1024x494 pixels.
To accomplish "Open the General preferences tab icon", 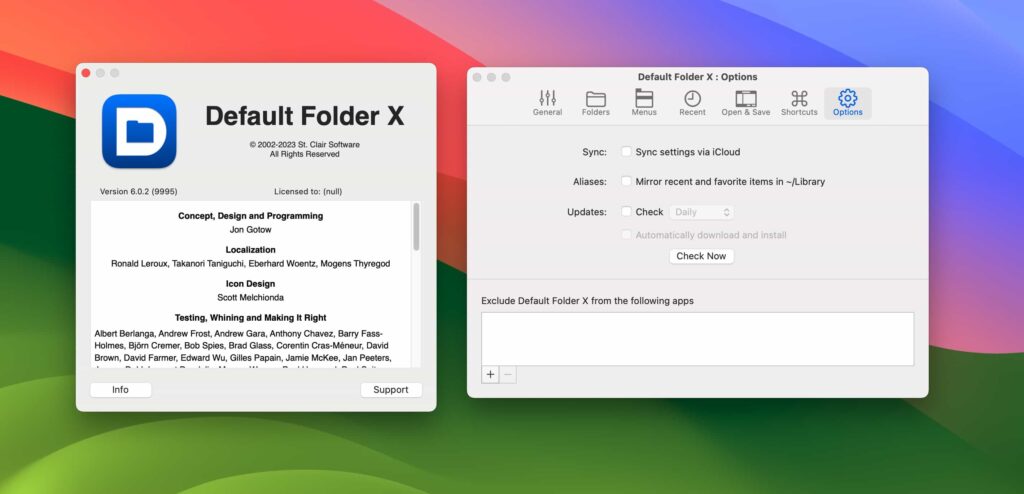I will [x=547, y=103].
